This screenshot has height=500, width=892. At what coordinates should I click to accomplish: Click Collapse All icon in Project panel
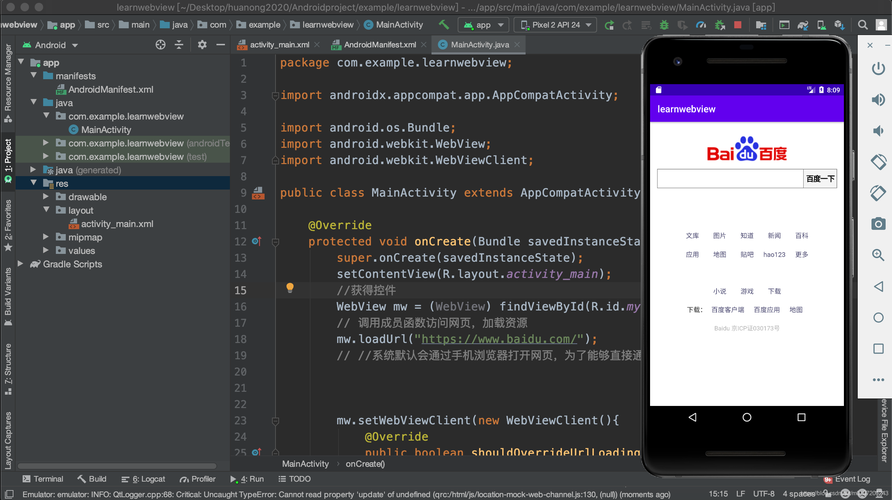pyautogui.click(x=179, y=44)
